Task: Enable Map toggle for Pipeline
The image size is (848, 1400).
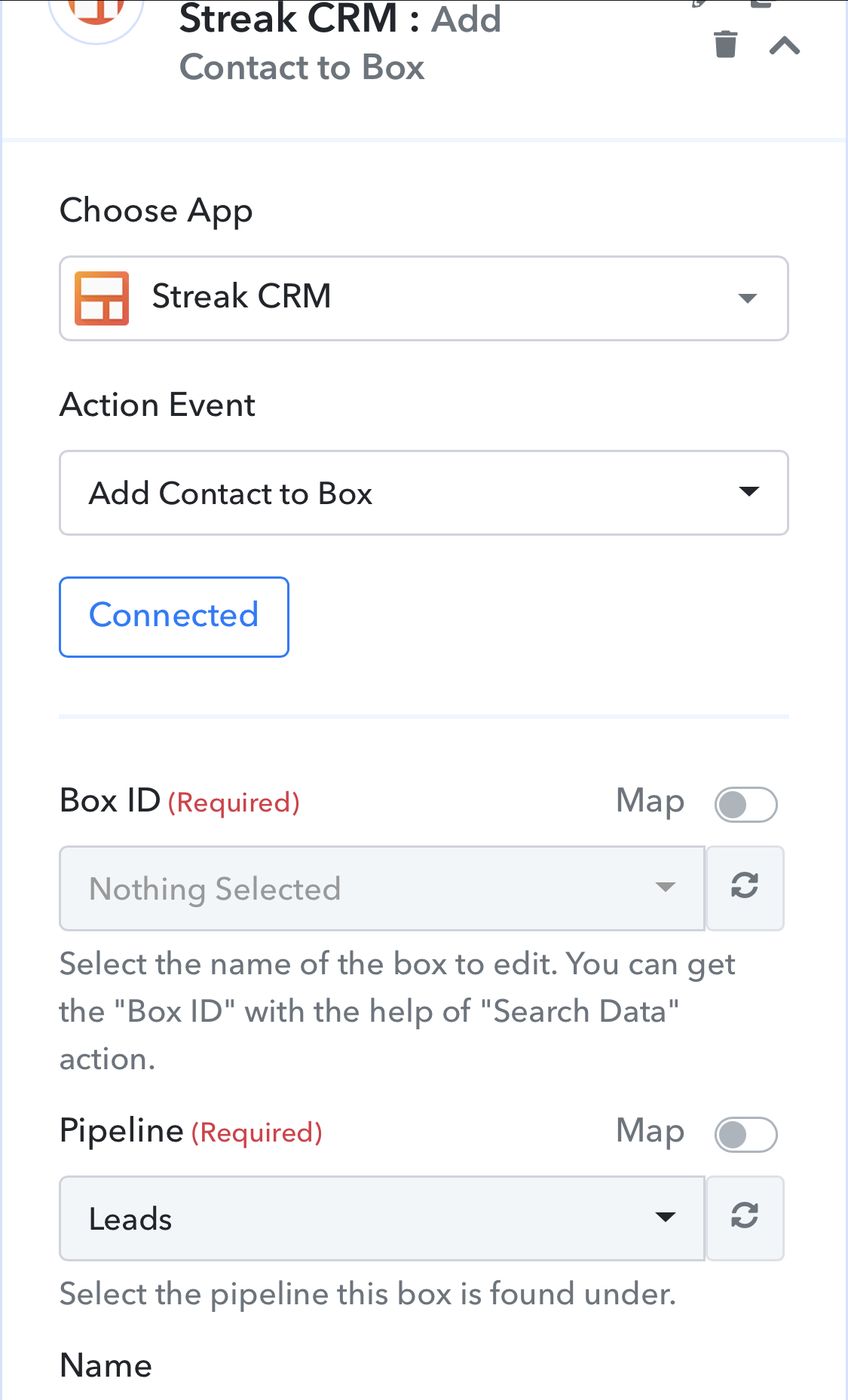Action: pyautogui.click(x=745, y=1135)
